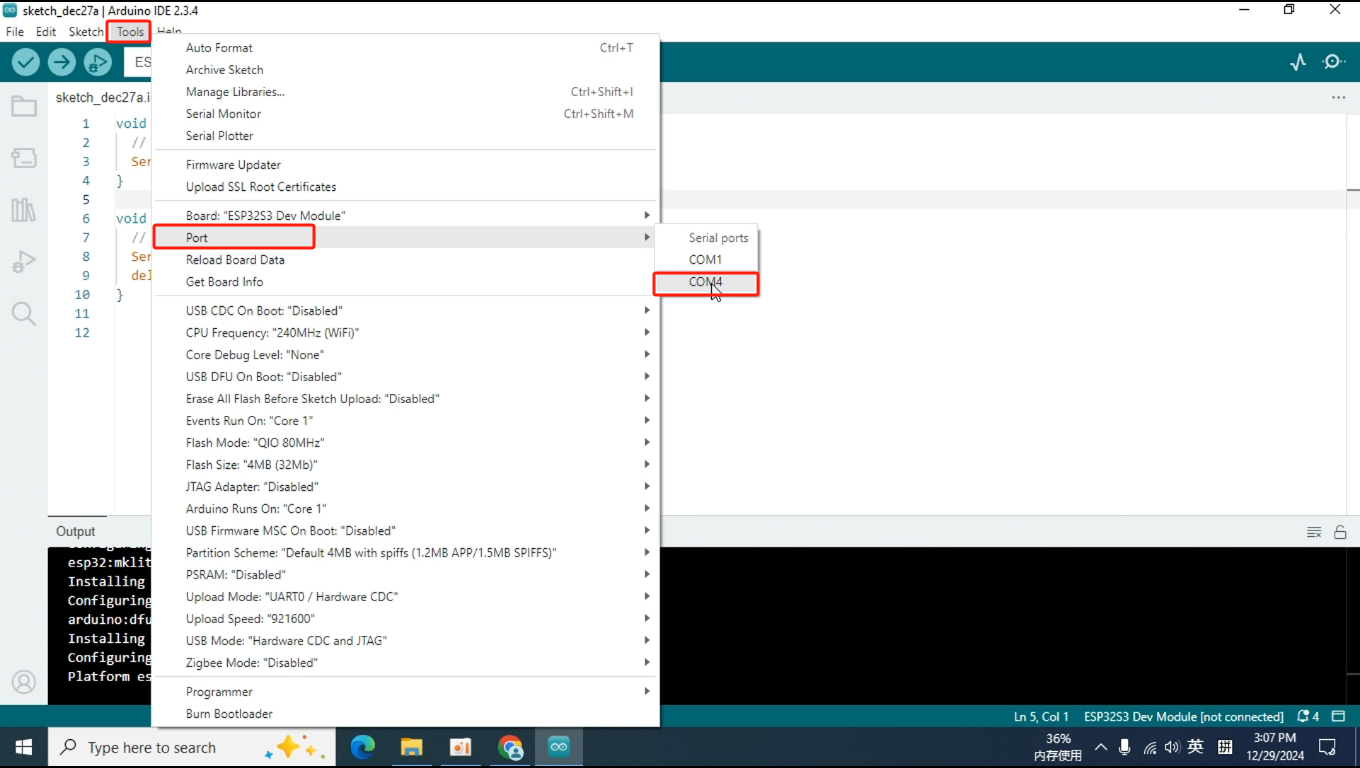Click the microphone tray icon

1125,747
